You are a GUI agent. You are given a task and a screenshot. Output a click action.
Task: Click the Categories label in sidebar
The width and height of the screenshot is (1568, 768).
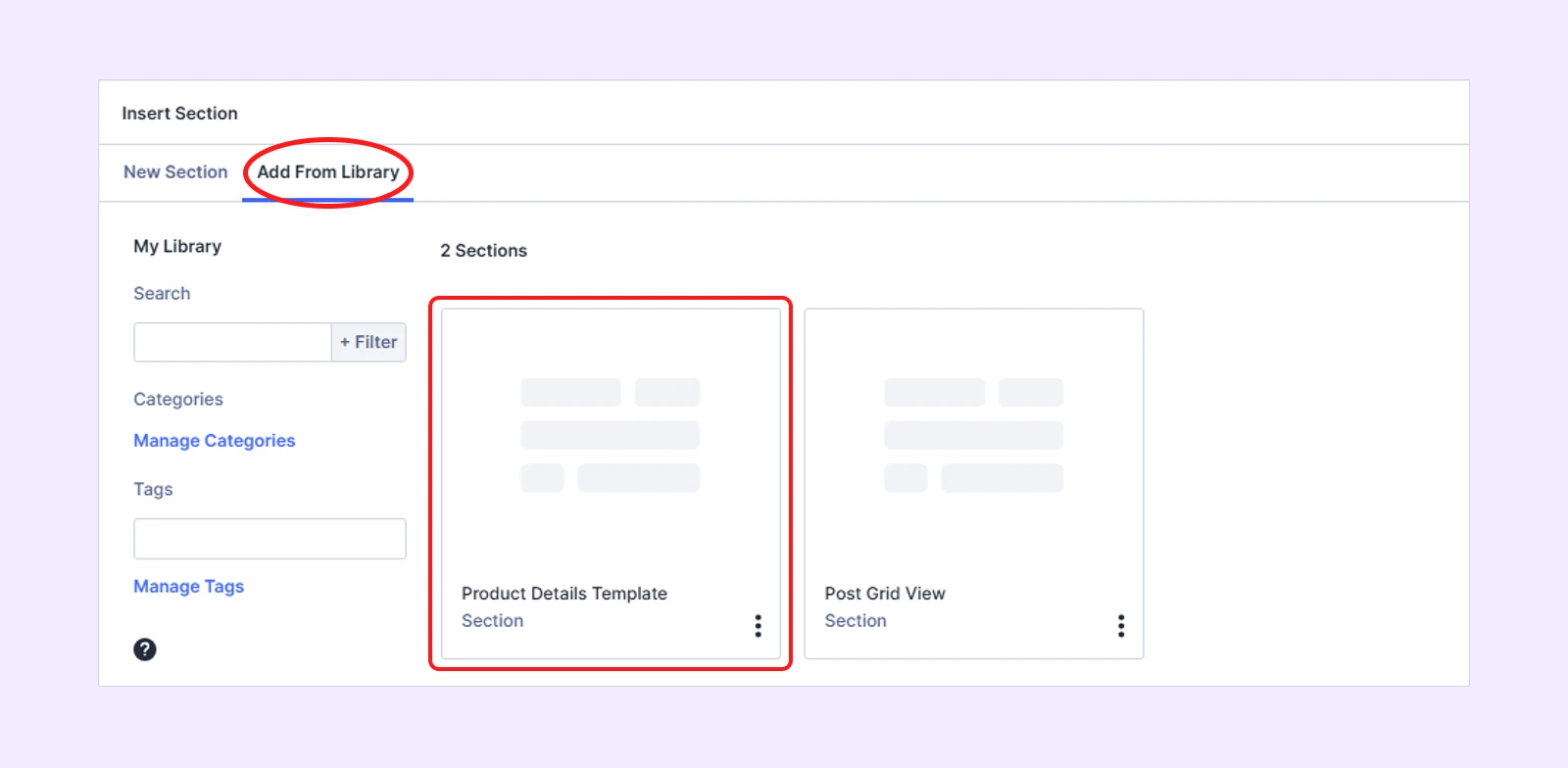pyautogui.click(x=178, y=400)
